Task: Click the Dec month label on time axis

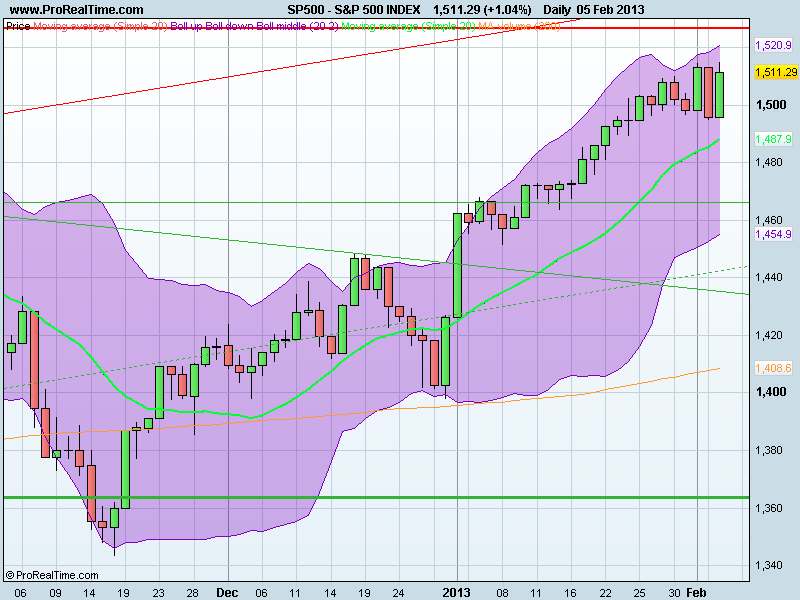Action: point(227,592)
